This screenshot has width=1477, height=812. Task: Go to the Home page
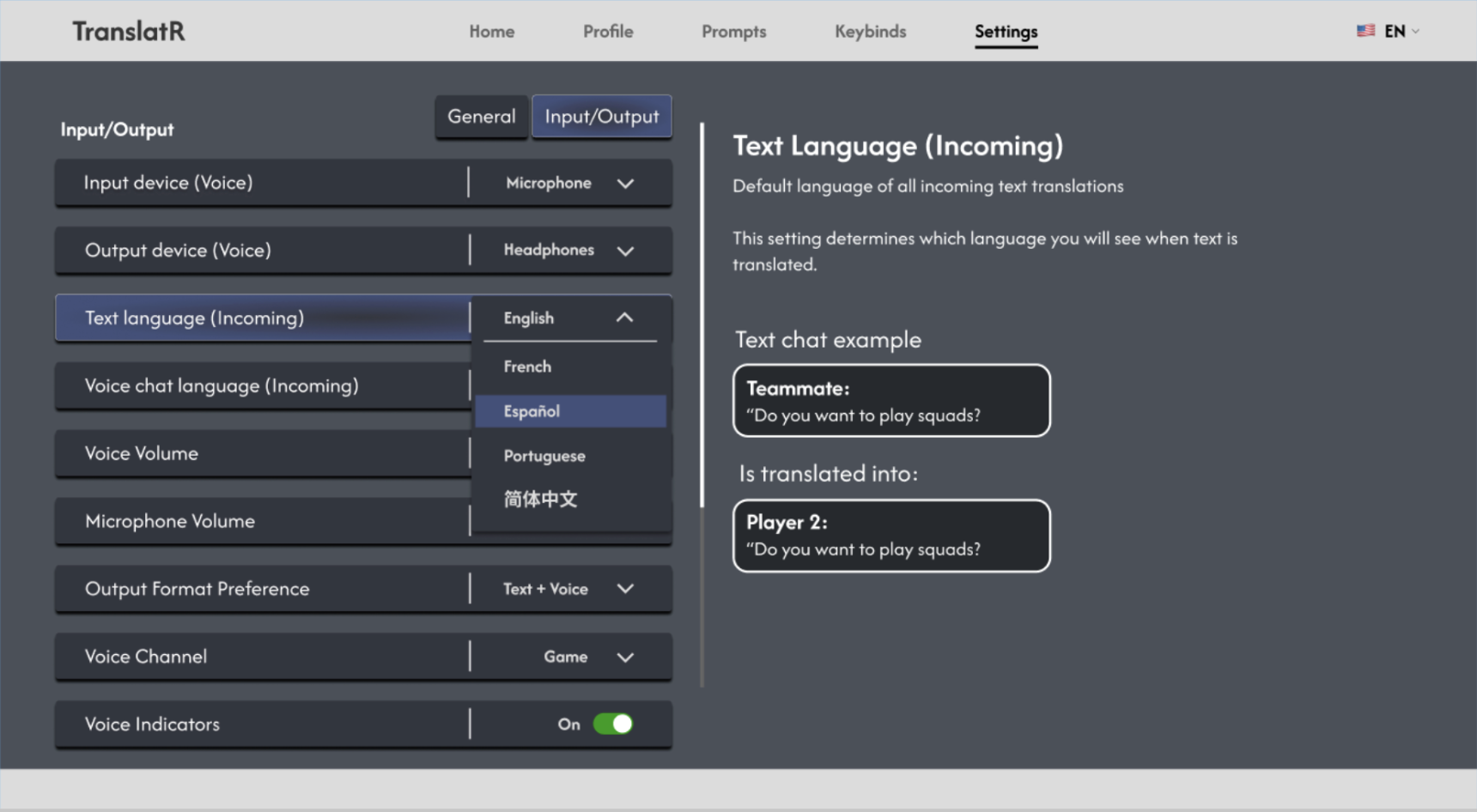coord(492,32)
